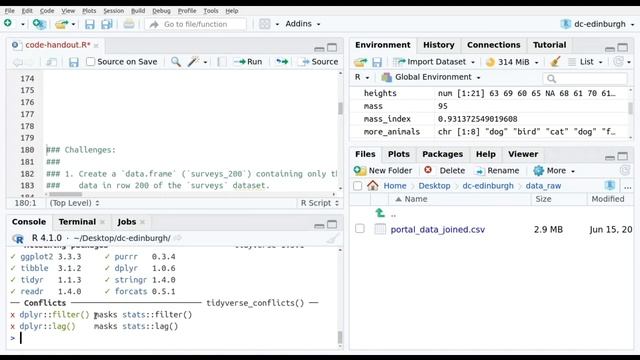Tick the checkbox for portal_data_joined.csv
The width and height of the screenshot is (640, 360).
(x=360, y=229)
